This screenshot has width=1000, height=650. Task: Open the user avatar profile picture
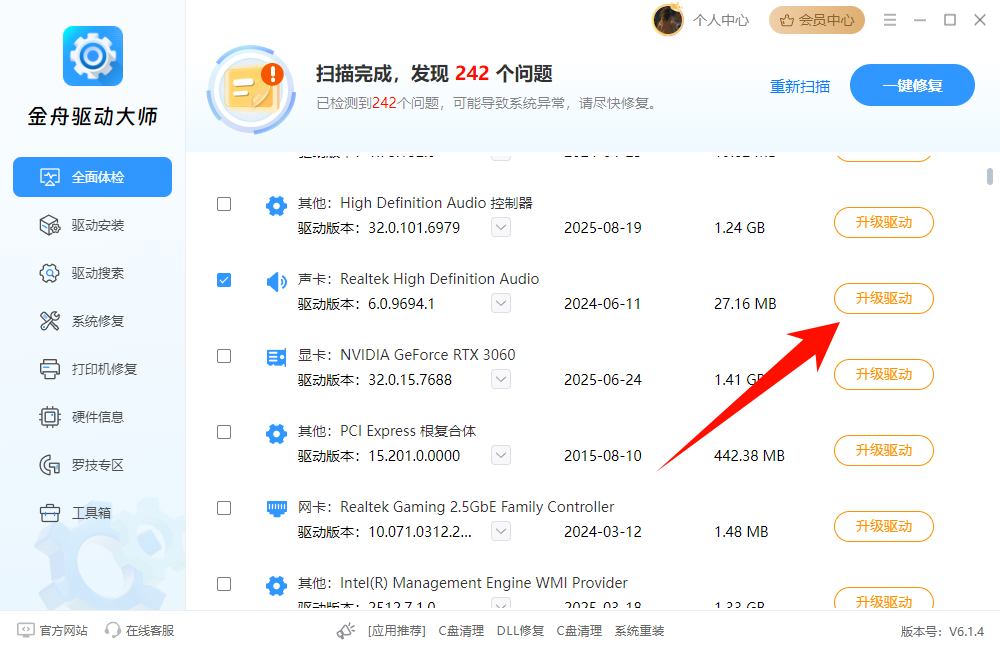click(668, 20)
